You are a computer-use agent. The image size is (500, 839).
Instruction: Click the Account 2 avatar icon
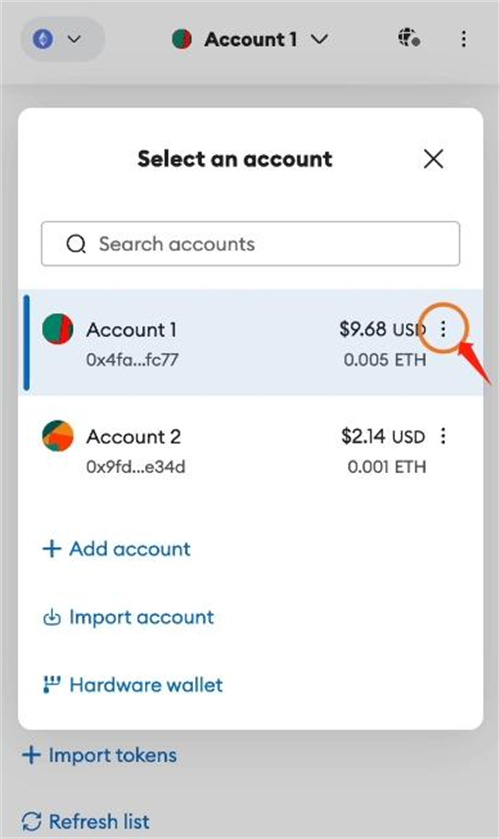(x=58, y=436)
